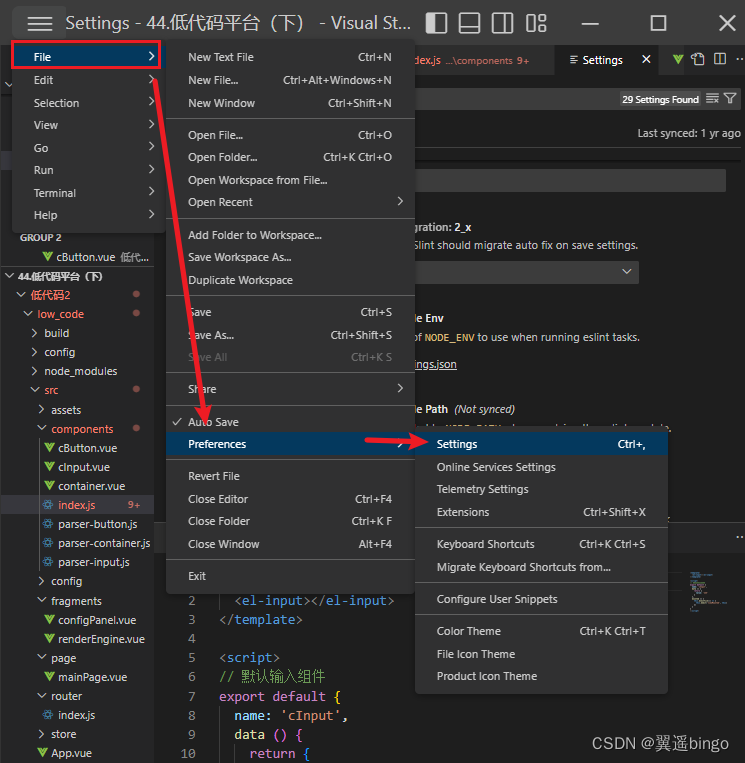
Task: Collapse the components folder
Action: coord(41,428)
